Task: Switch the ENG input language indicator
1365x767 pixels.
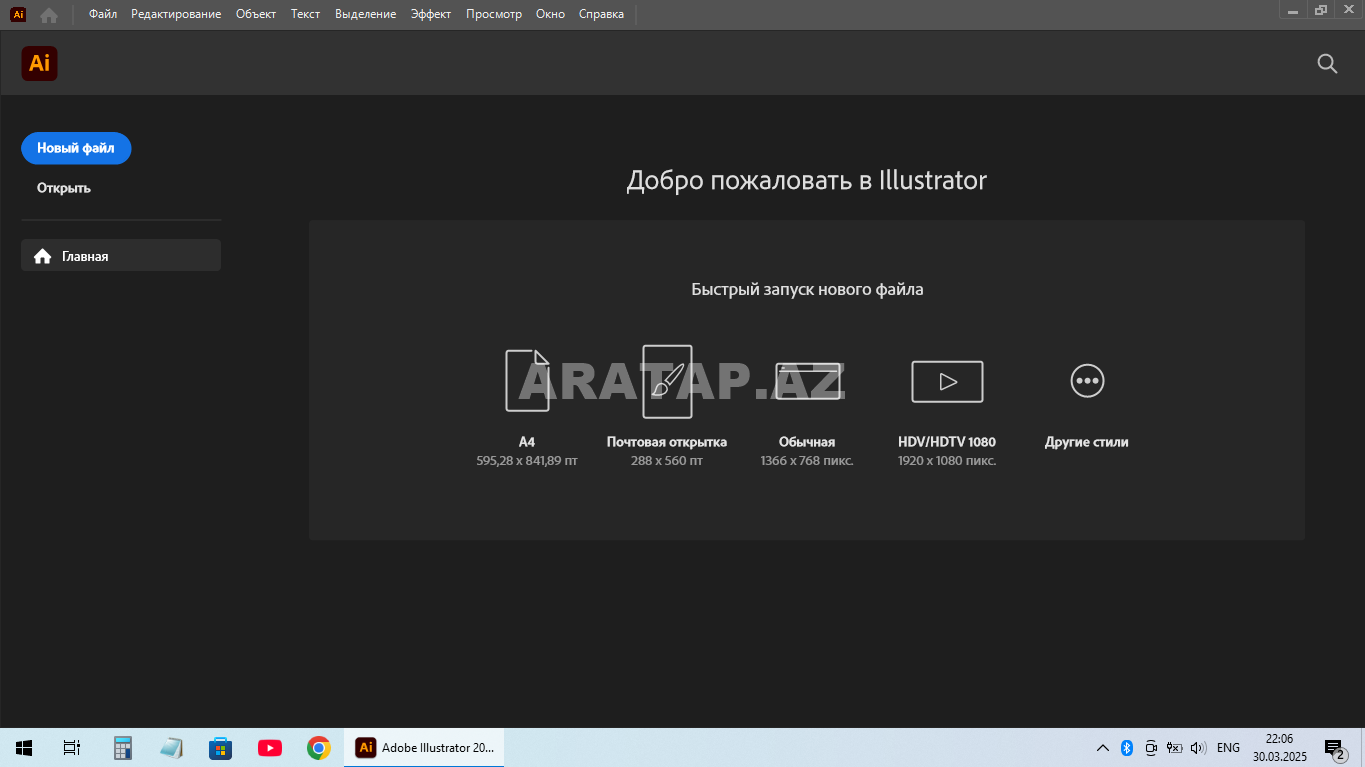Action: coord(1228,748)
